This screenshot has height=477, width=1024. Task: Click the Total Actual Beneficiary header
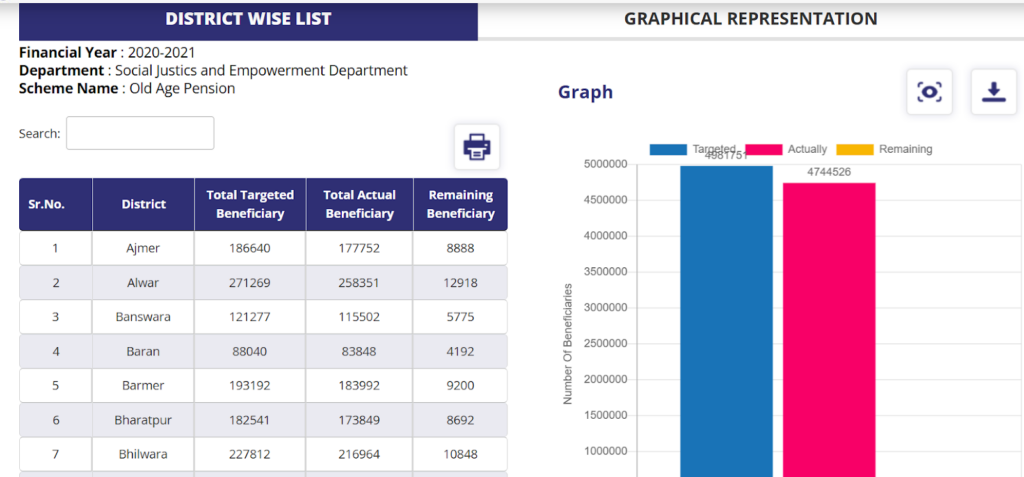[x=360, y=204]
